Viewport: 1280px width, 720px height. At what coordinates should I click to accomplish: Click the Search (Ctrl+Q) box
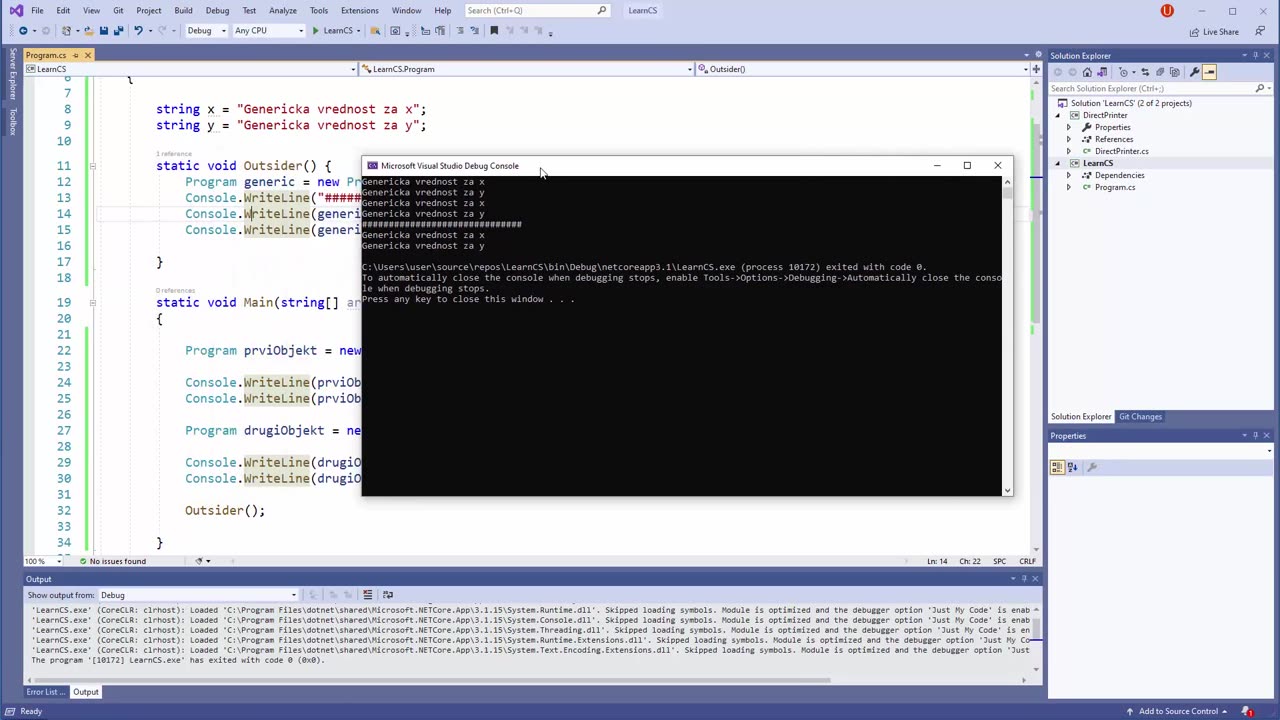coord(537,11)
